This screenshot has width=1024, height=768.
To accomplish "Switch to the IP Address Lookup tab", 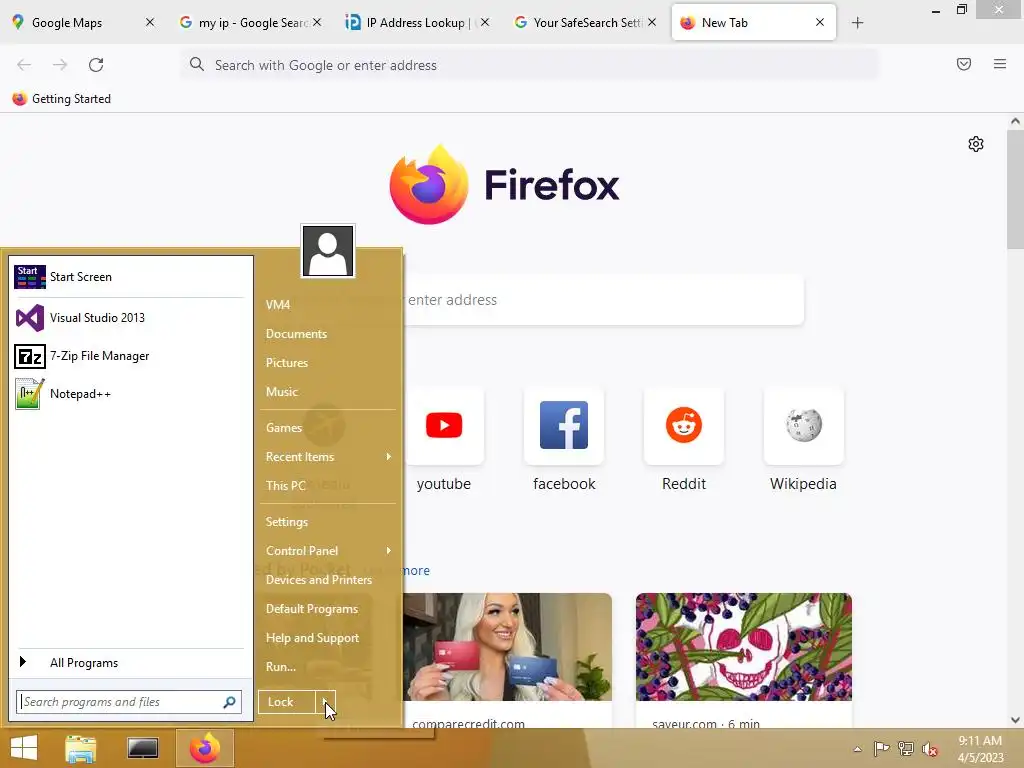I will tap(418, 23).
